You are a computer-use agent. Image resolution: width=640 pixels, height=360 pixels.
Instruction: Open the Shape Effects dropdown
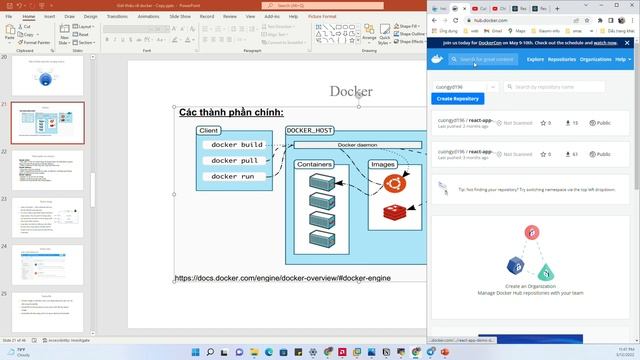click(409, 42)
